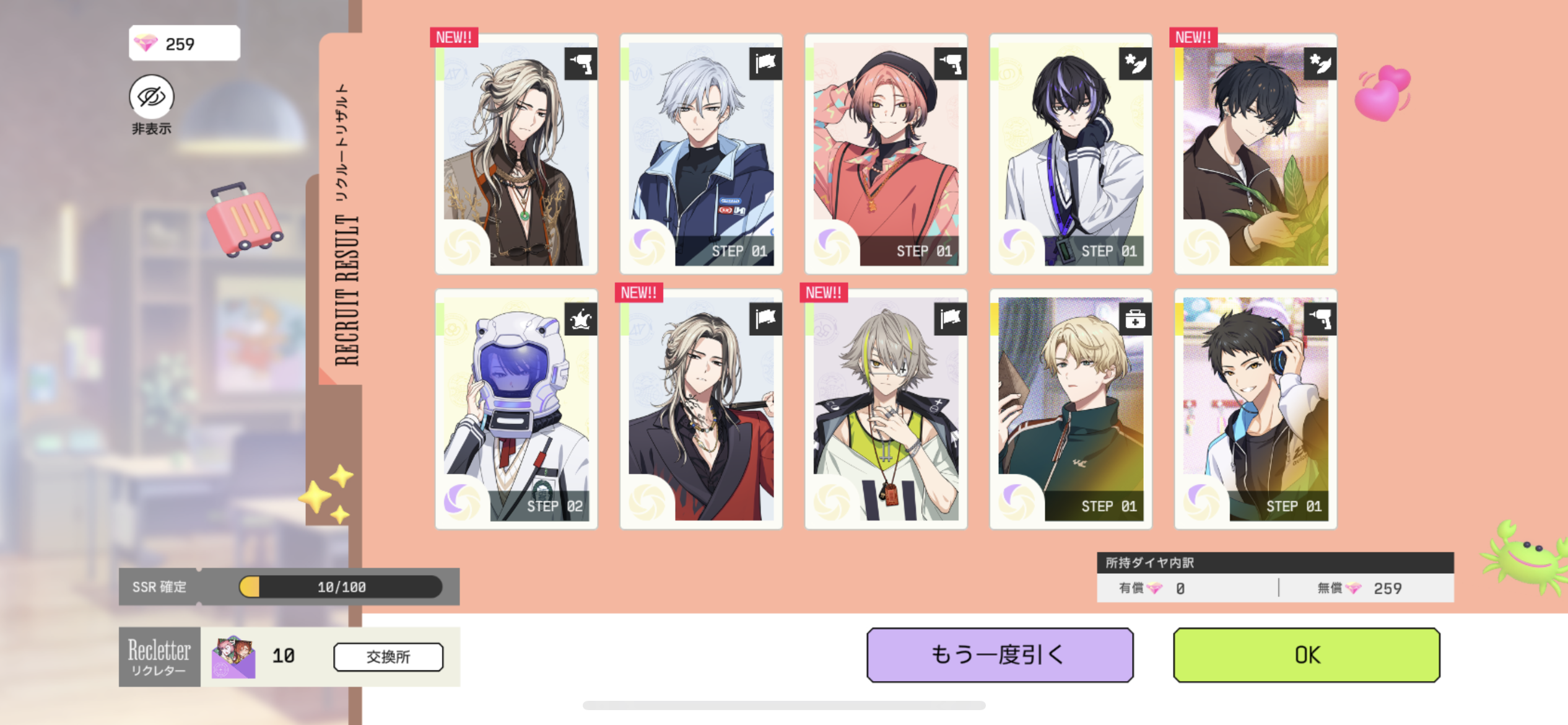
Task: Click the hairdryer icon on first NEW card
Action: point(581,64)
